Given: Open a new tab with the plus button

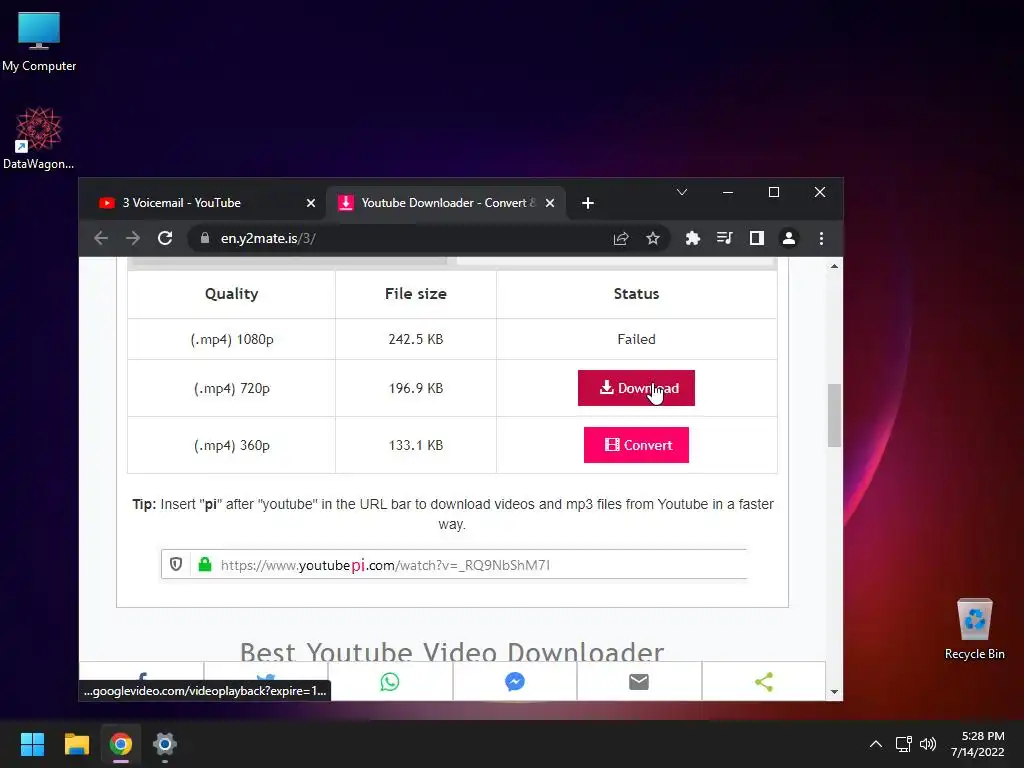Looking at the screenshot, I should 588,203.
